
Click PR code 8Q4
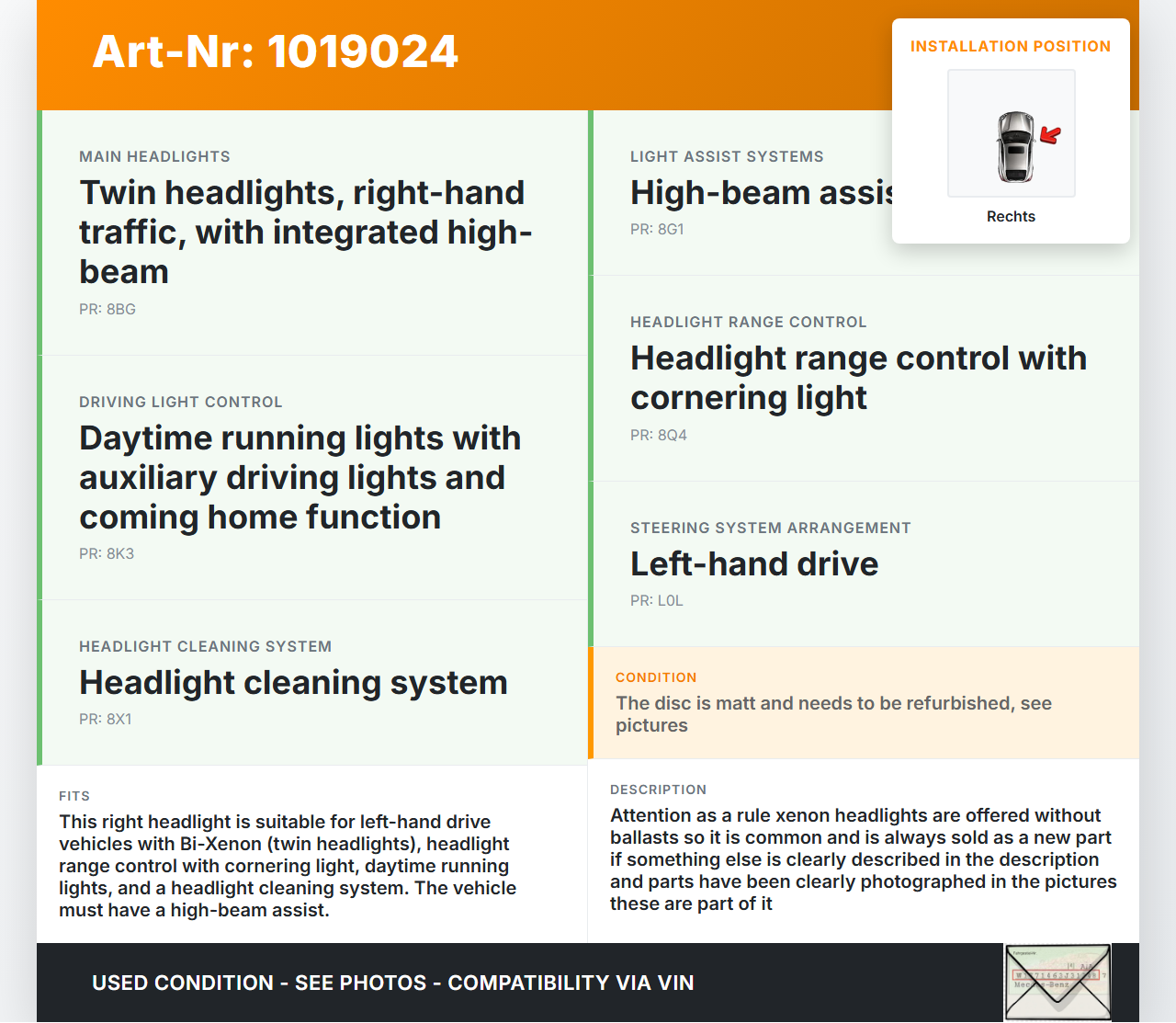(659, 436)
